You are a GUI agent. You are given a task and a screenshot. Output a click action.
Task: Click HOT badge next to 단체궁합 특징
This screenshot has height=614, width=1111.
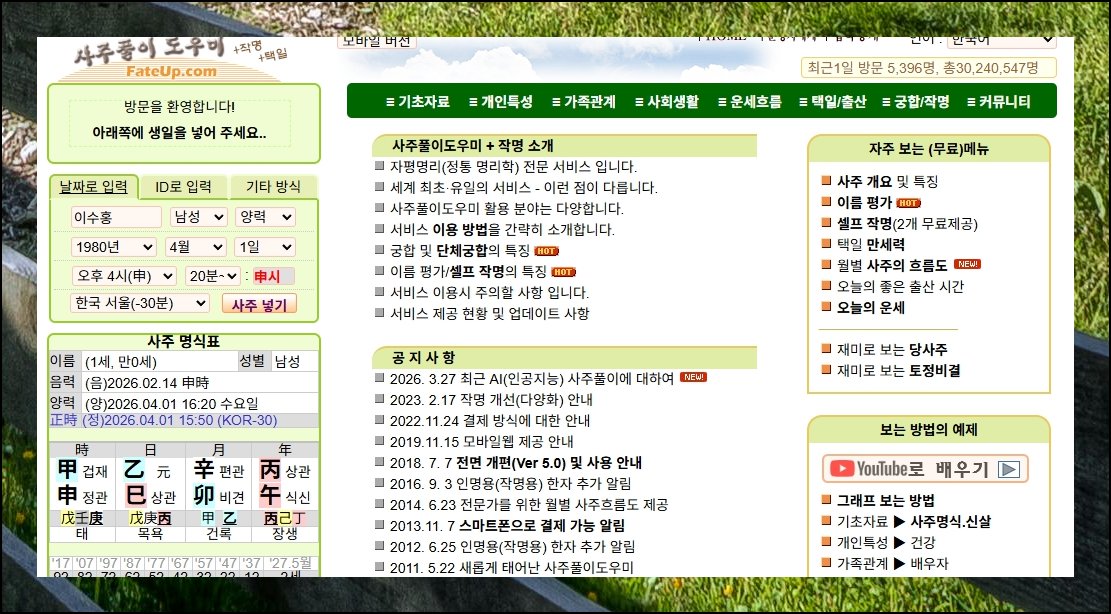(546, 251)
